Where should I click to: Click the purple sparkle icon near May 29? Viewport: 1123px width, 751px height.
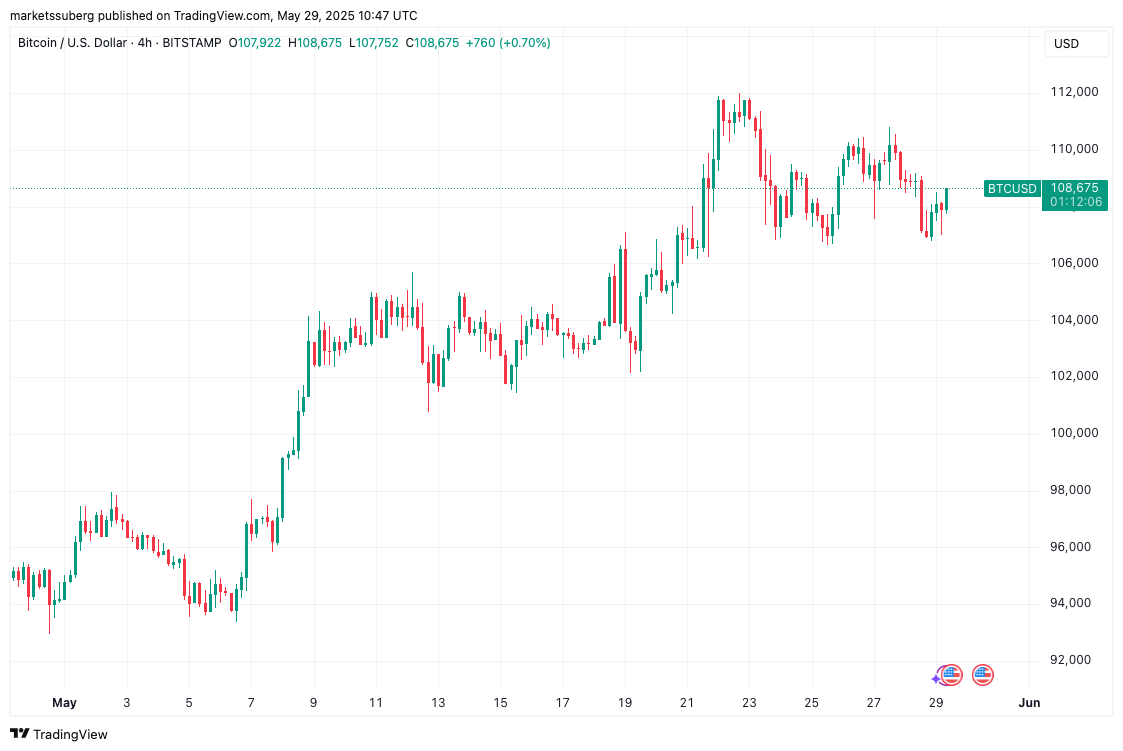(936, 679)
